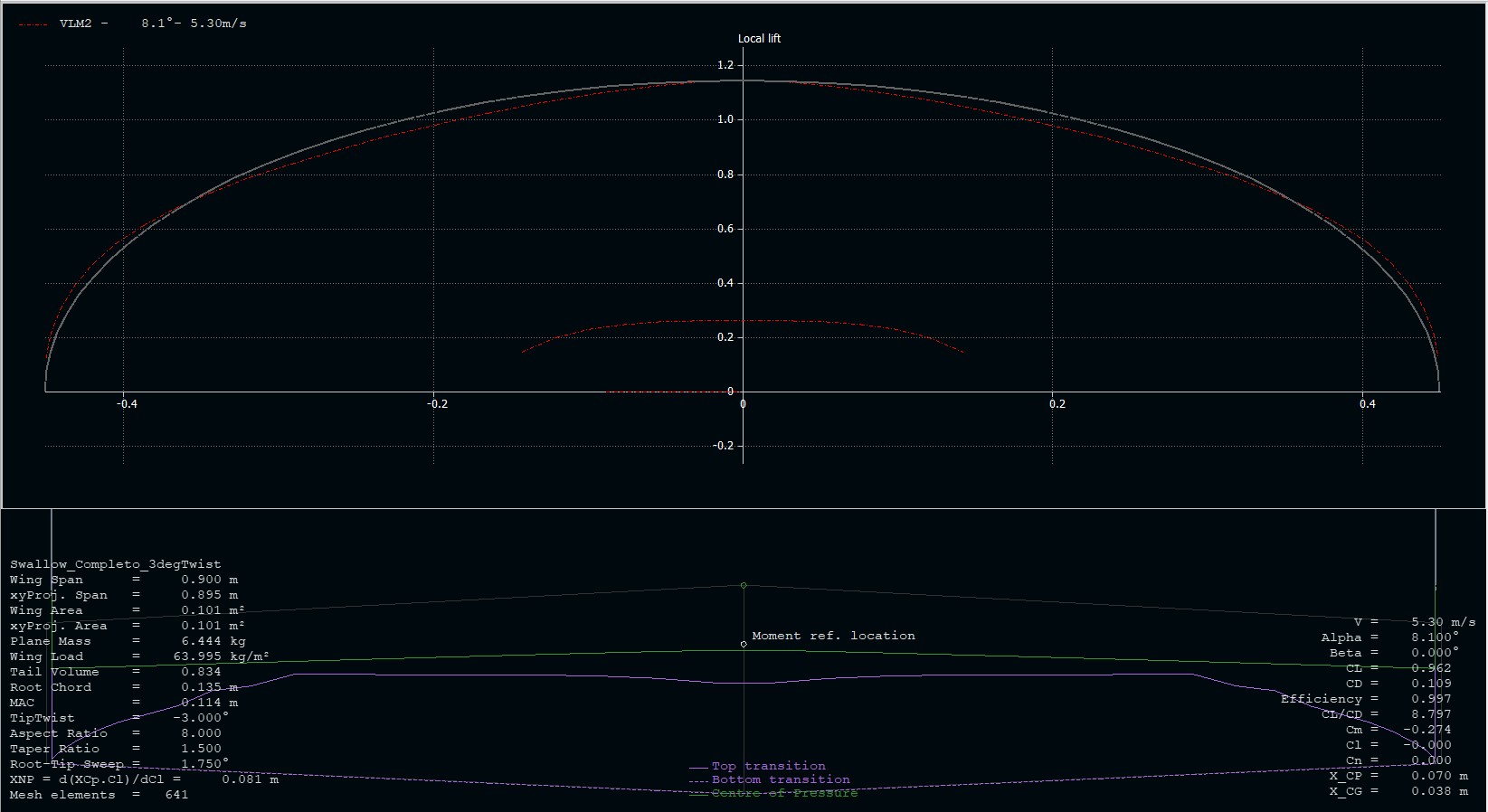Click the graph origin at 0 on axes

[744, 392]
